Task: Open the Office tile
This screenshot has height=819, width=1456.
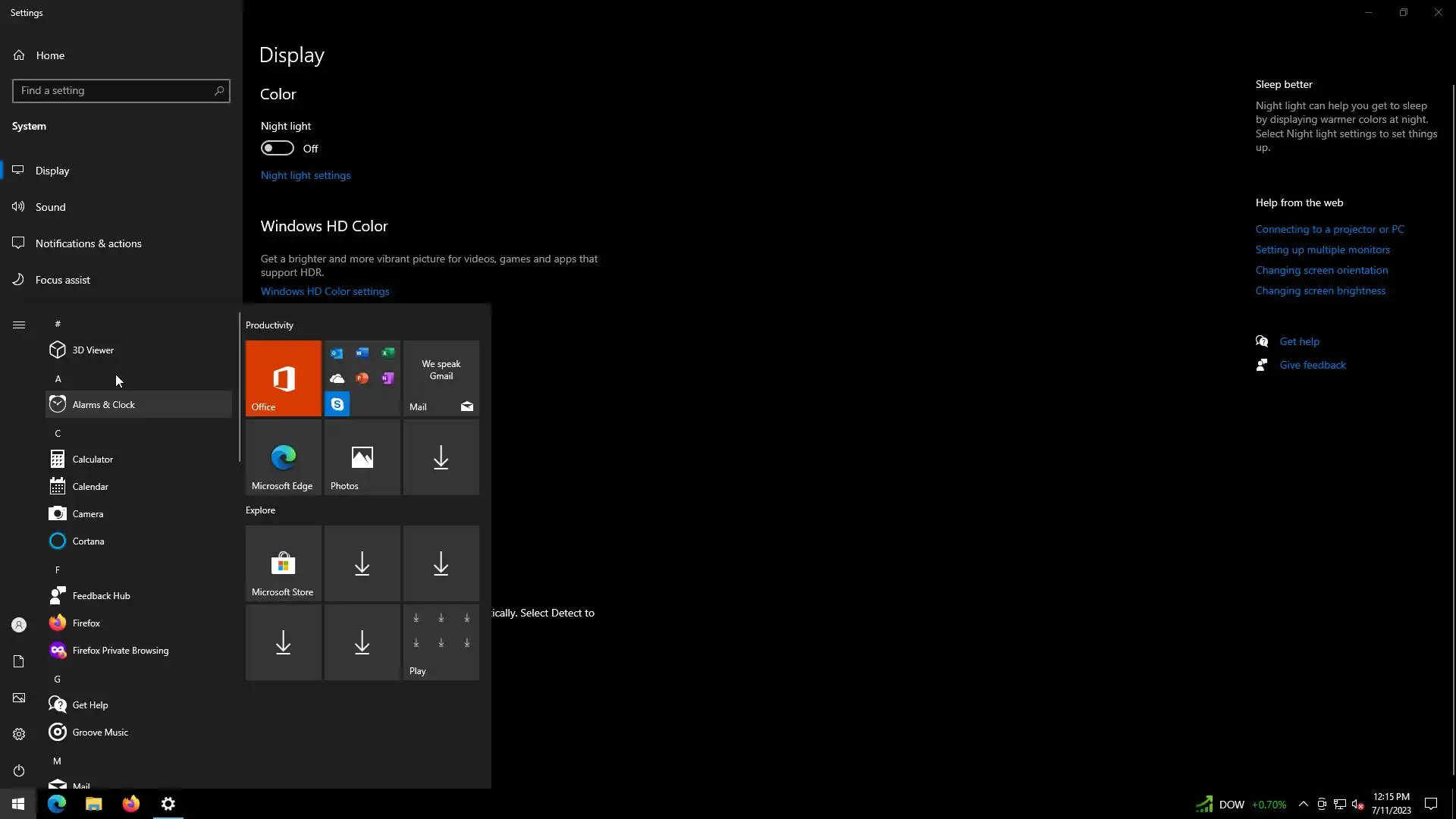Action: (x=283, y=378)
